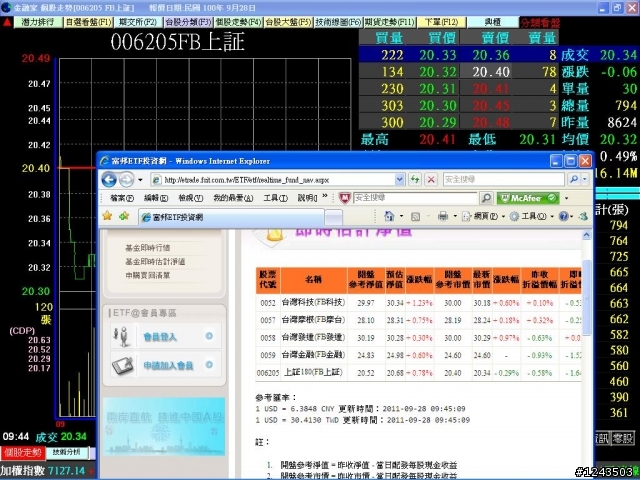Click the McAfee shield icon in toolbar

pos(345,198)
